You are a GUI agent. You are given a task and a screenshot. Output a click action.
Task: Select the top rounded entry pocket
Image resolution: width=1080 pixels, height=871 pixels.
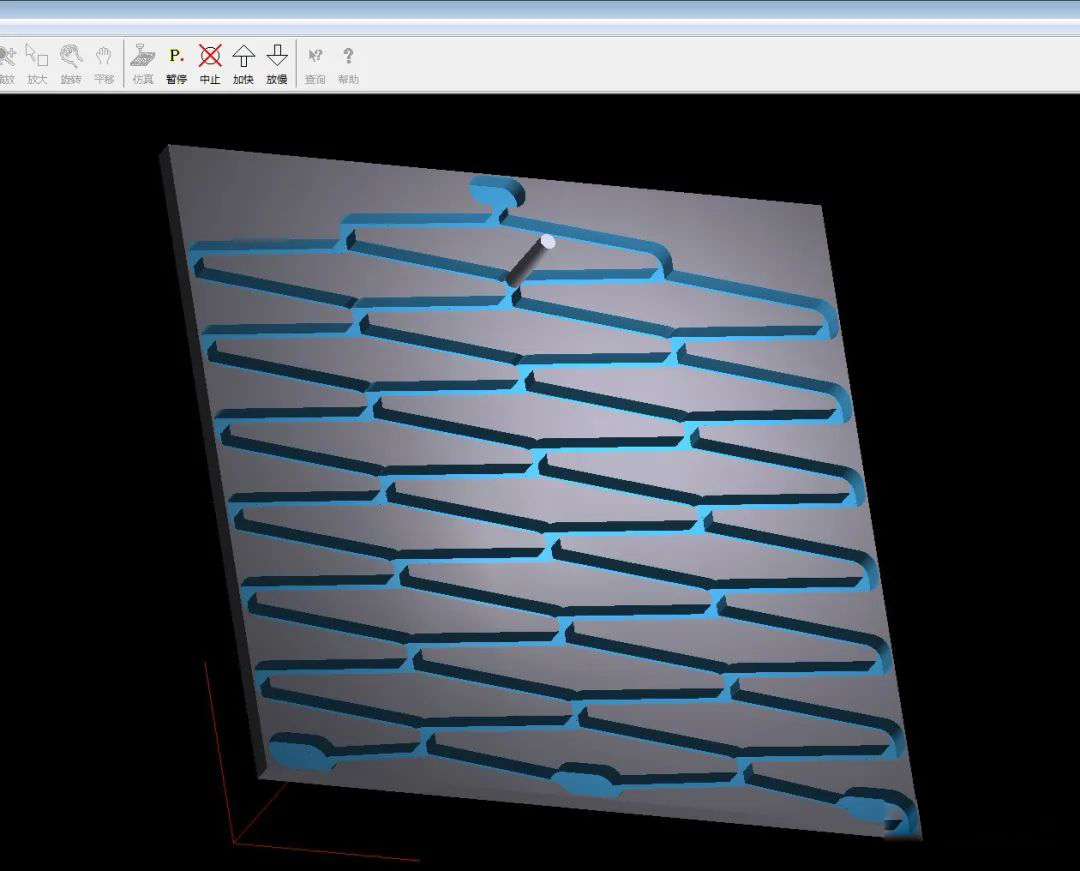coord(496,192)
